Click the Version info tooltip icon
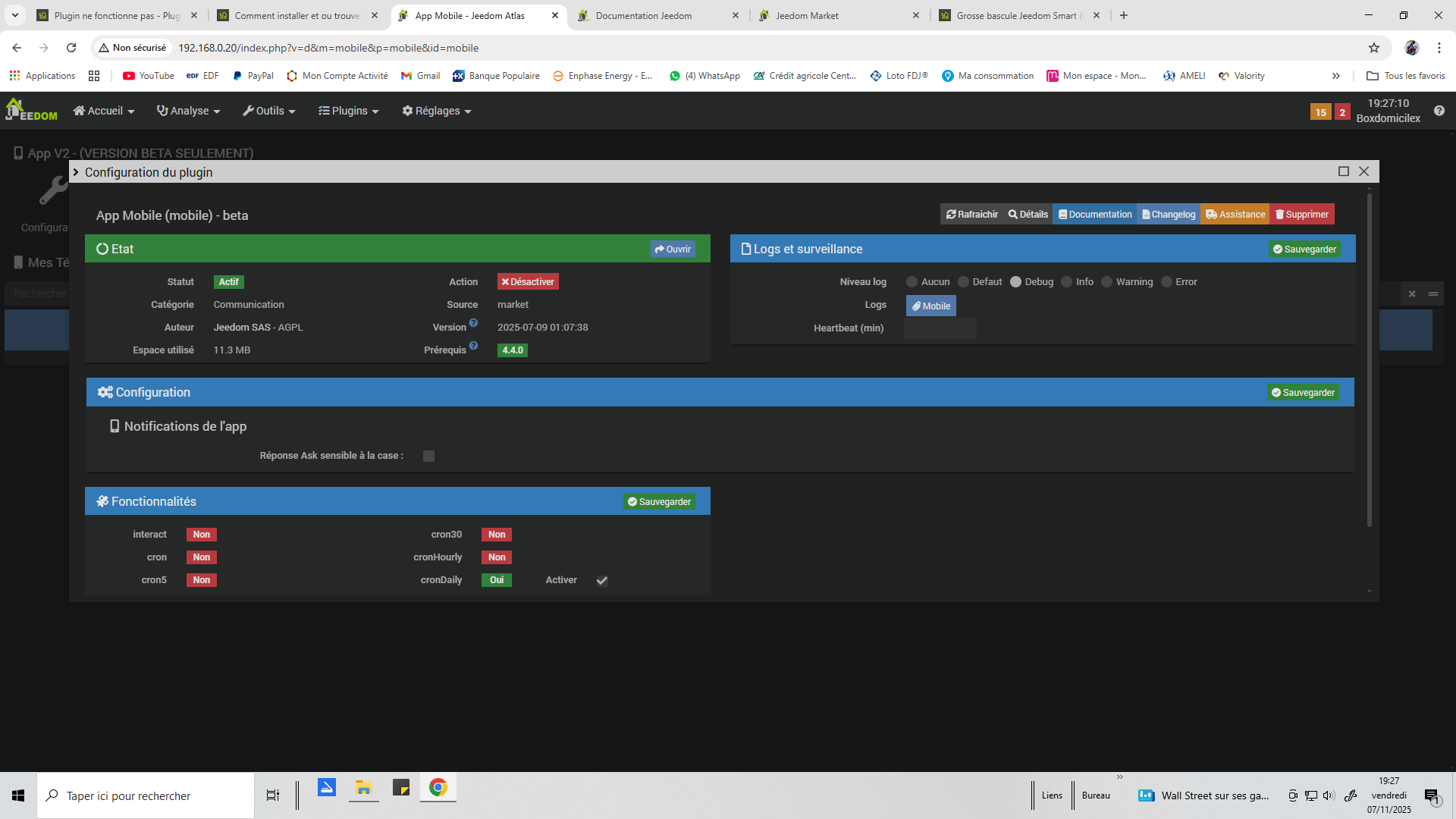This screenshot has height=819, width=1456. pos(473,323)
